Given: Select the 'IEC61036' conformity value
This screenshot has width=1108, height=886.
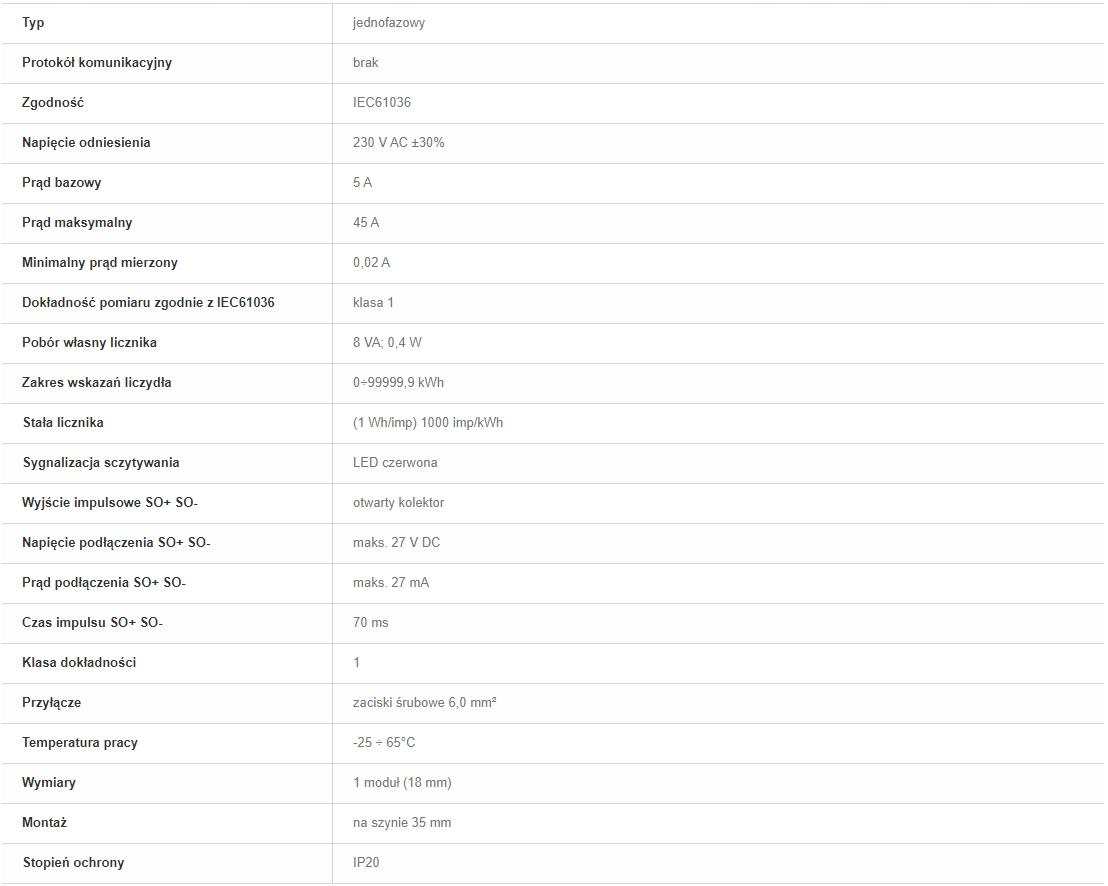Looking at the screenshot, I should pyautogui.click(x=382, y=102).
